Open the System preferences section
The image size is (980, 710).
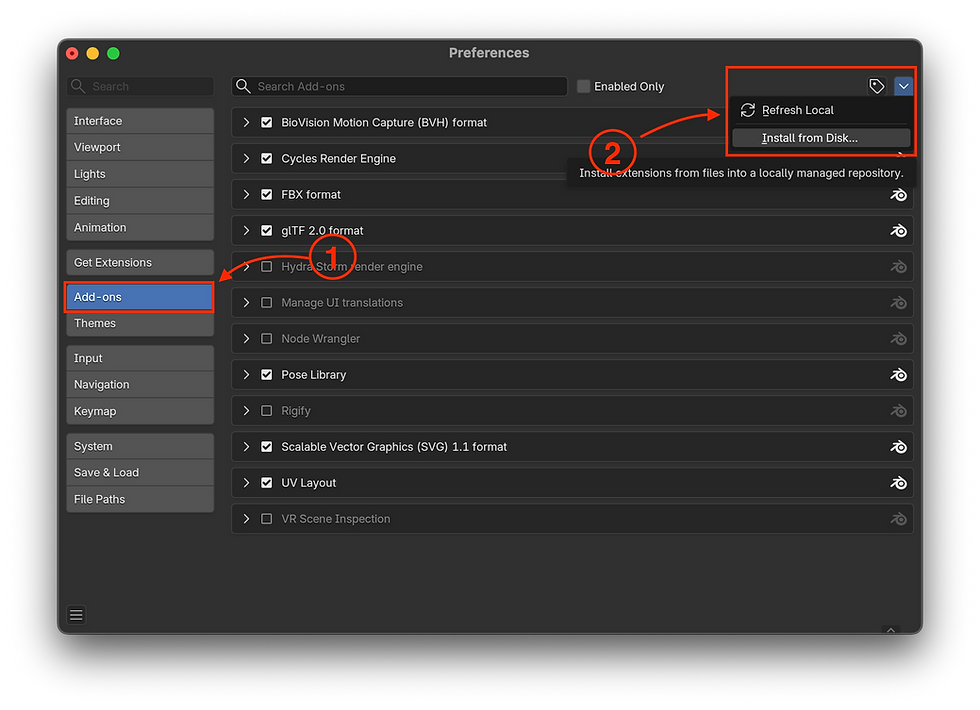pos(140,447)
